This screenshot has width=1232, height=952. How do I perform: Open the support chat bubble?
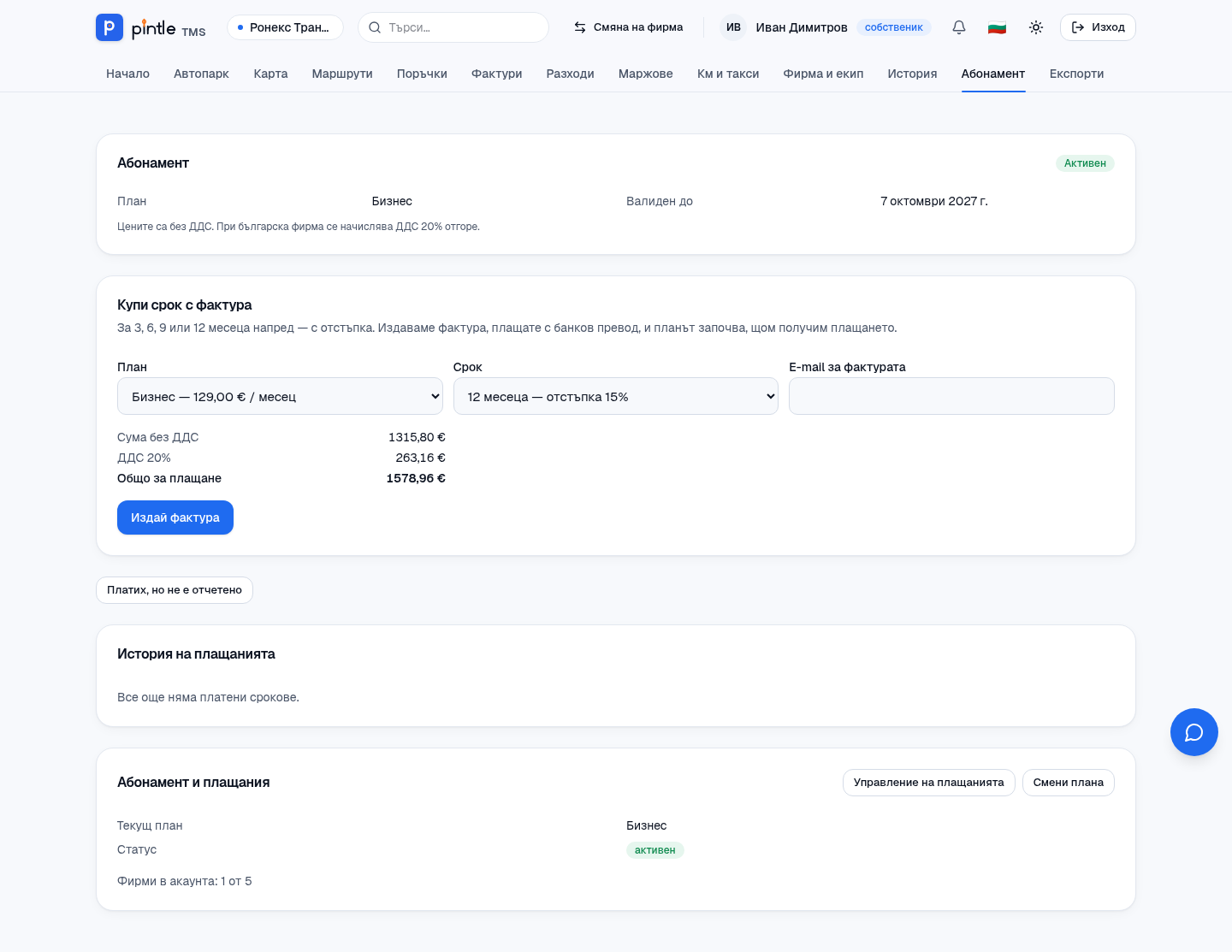(1194, 732)
